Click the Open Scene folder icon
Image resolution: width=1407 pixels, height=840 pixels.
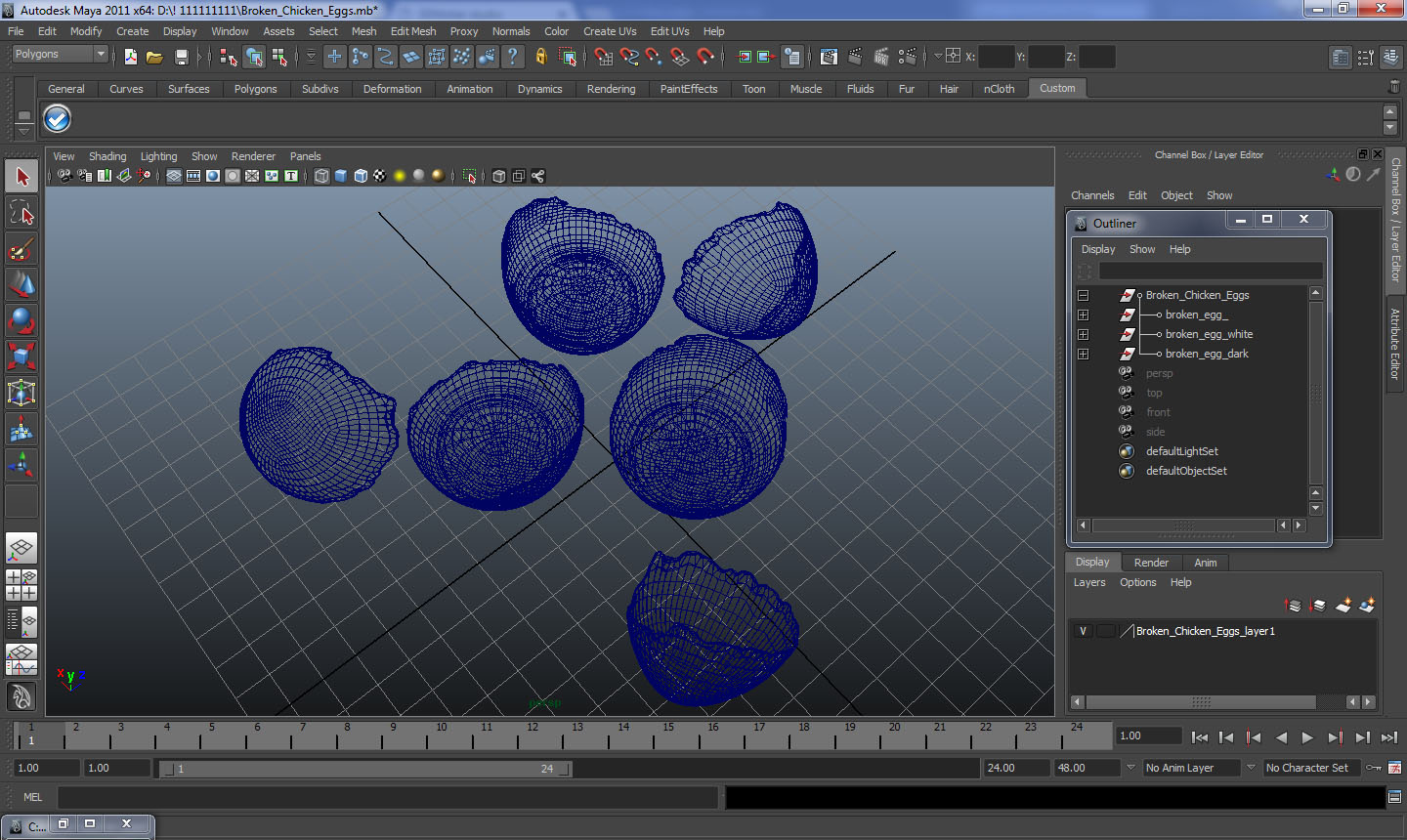pos(154,57)
